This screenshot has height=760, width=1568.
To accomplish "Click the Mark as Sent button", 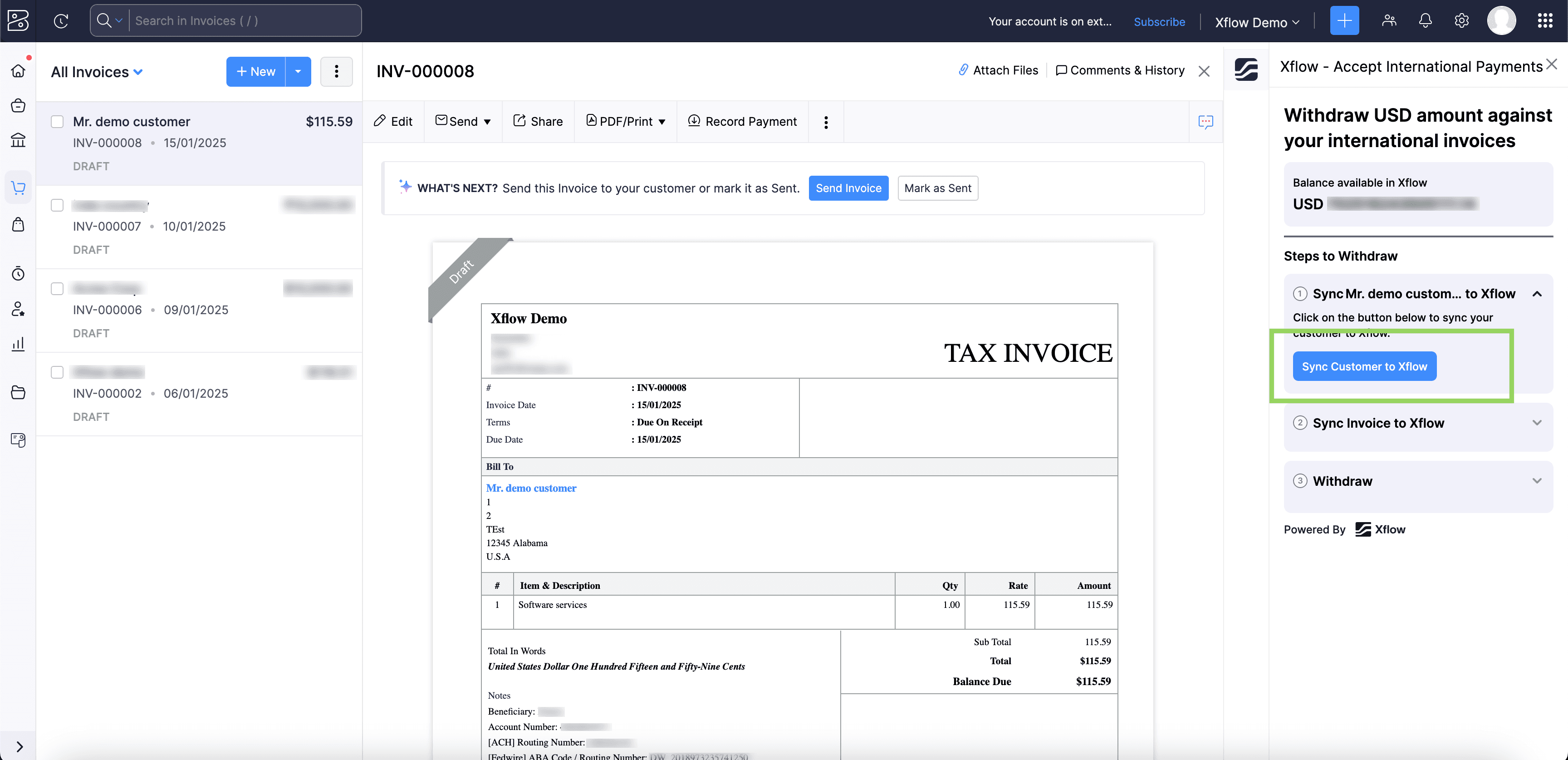I will (x=937, y=188).
